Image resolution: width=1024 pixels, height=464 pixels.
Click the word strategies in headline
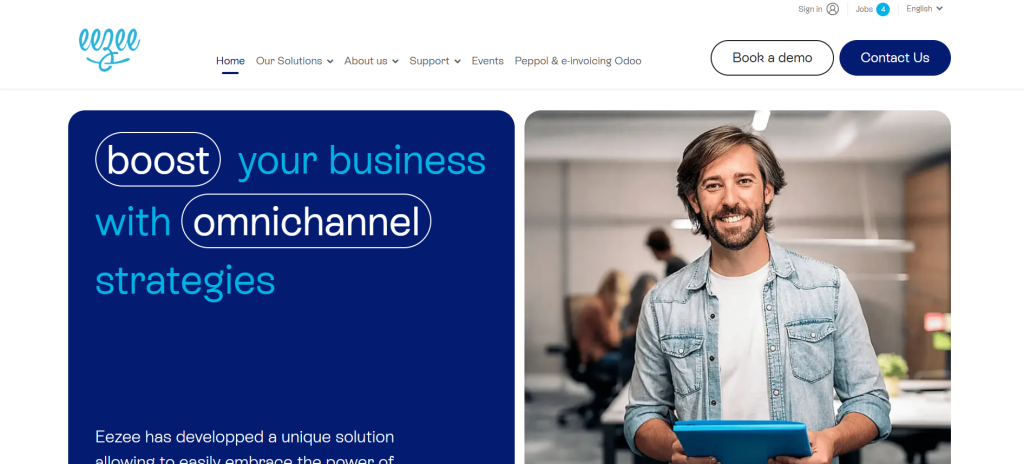point(185,280)
